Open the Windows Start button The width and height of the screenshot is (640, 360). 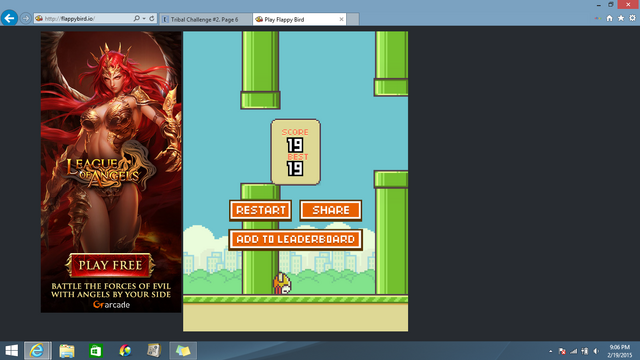point(11,351)
